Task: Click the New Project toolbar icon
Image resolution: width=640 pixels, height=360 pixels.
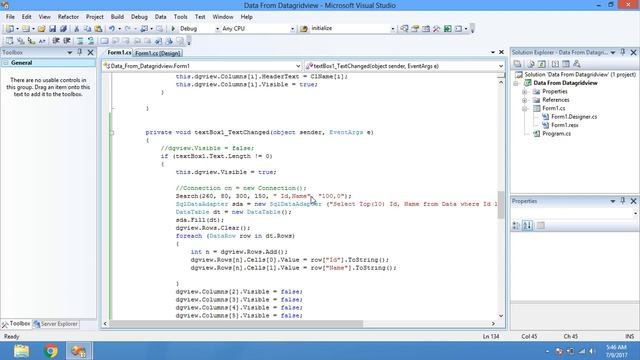Action: tap(9, 29)
